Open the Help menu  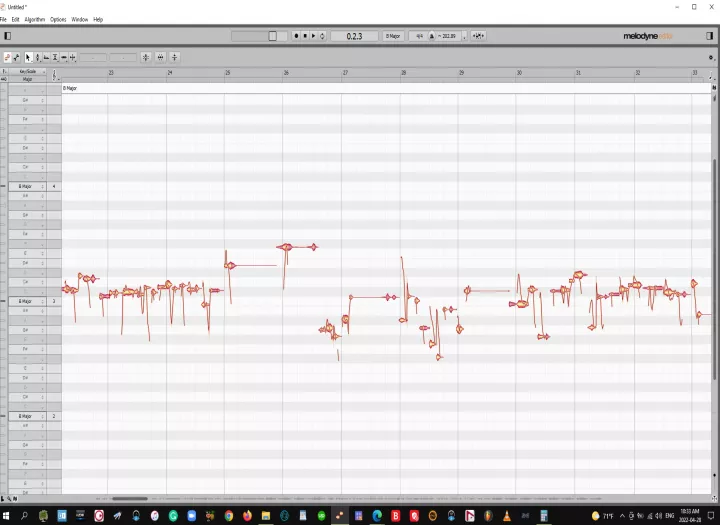pos(98,19)
